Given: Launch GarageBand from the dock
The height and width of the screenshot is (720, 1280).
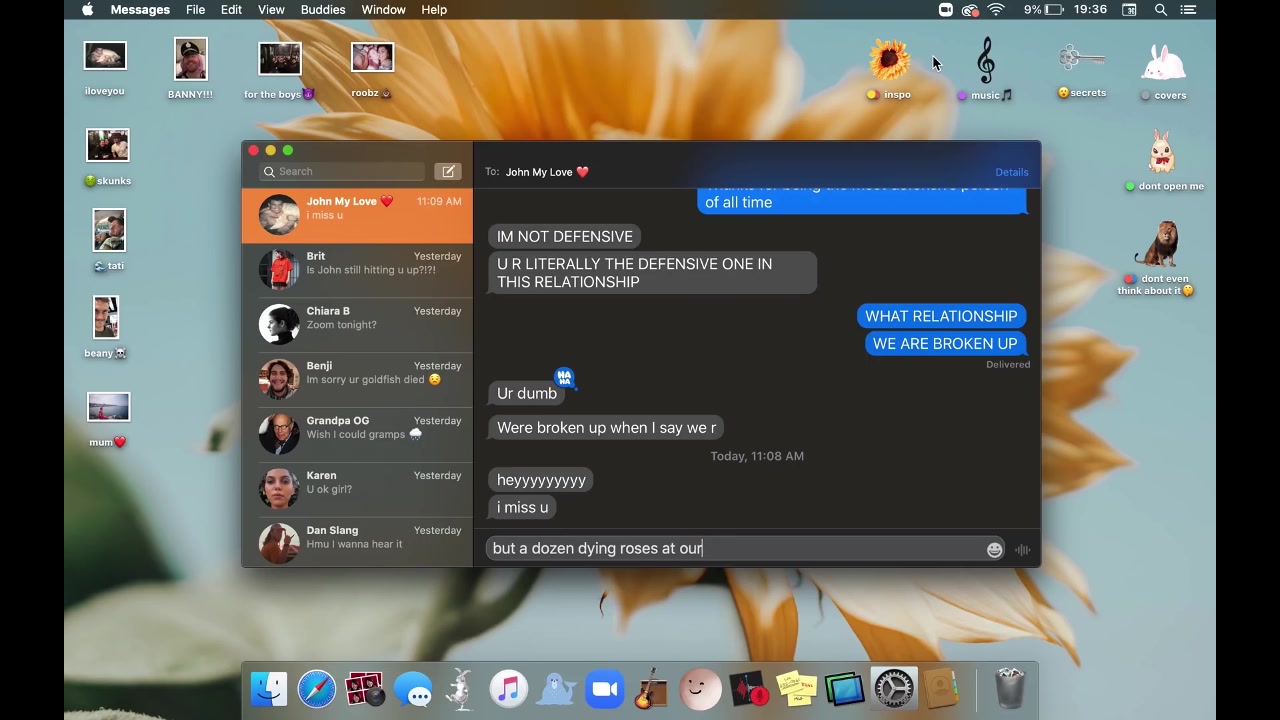Looking at the screenshot, I should pyautogui.click(x=652, y=689).
